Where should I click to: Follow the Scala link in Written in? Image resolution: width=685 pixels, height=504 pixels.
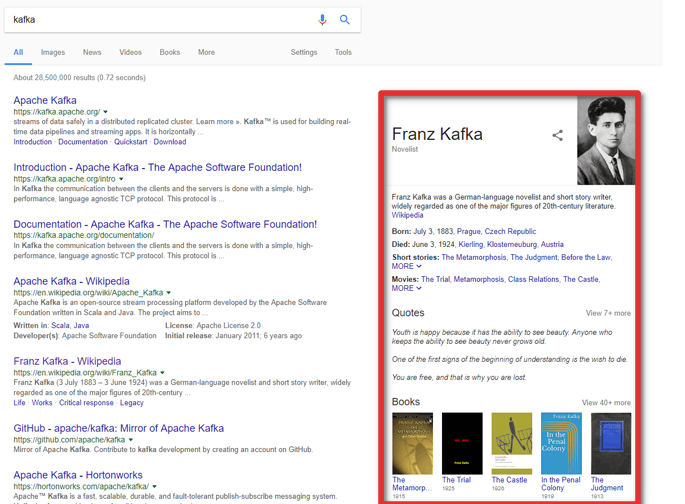pyautogui.click(x=60, y=325)
